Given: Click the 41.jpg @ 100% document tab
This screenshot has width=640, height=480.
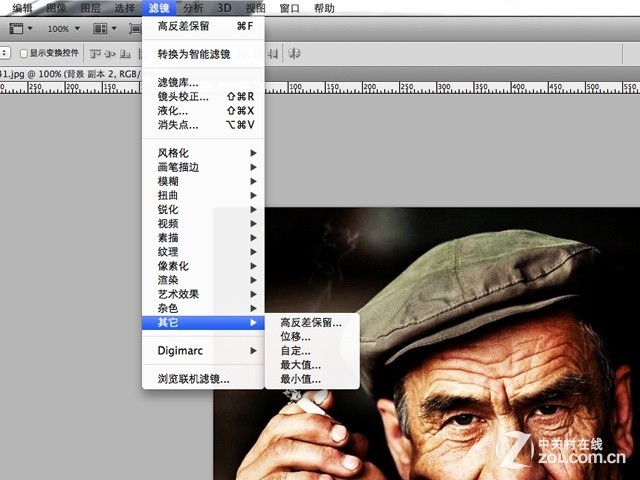Looking at the screenshot, I should [x=70, y=74].
